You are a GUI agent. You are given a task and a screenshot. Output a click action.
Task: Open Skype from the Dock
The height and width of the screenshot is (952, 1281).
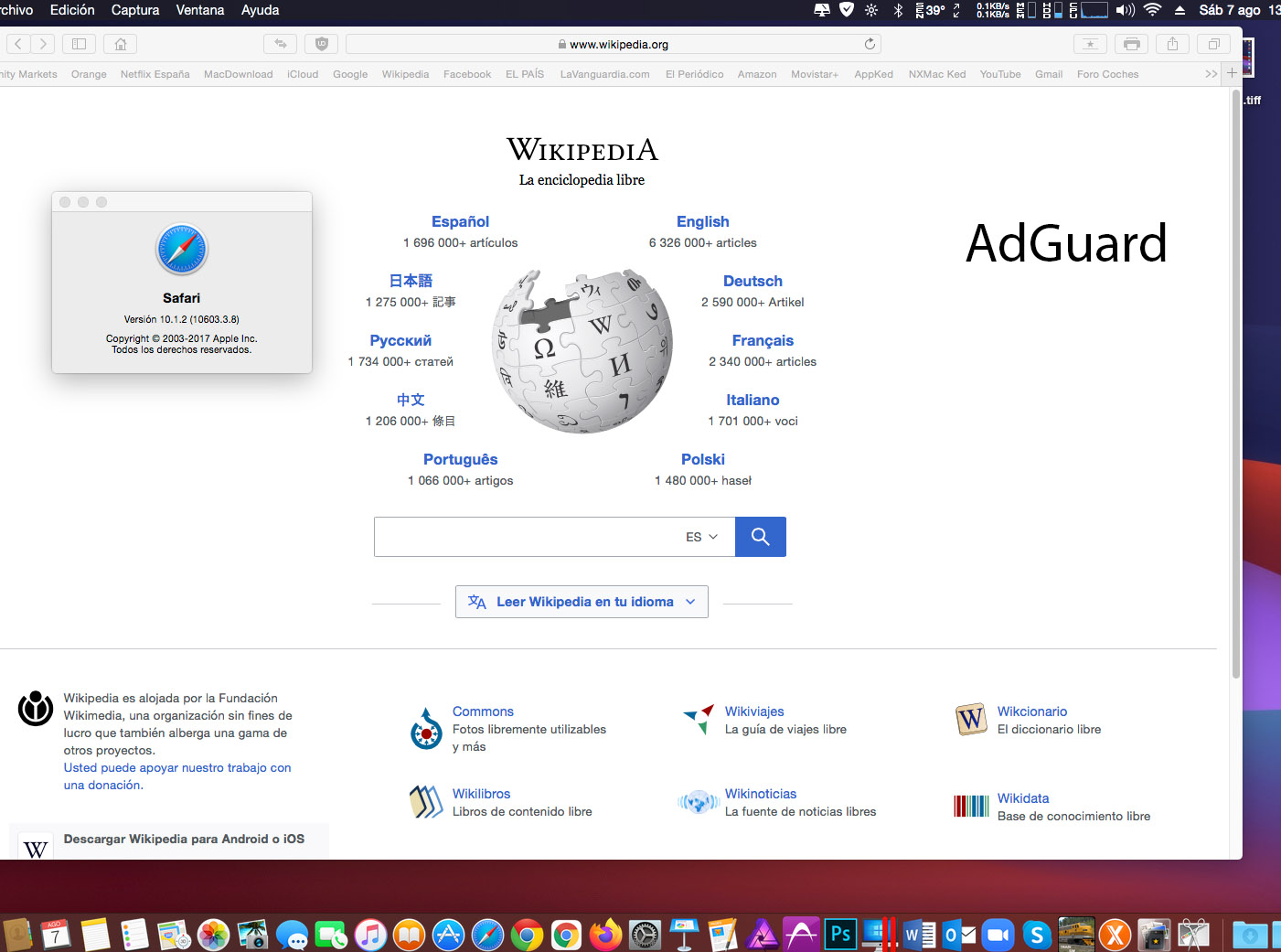(1037, 935)
